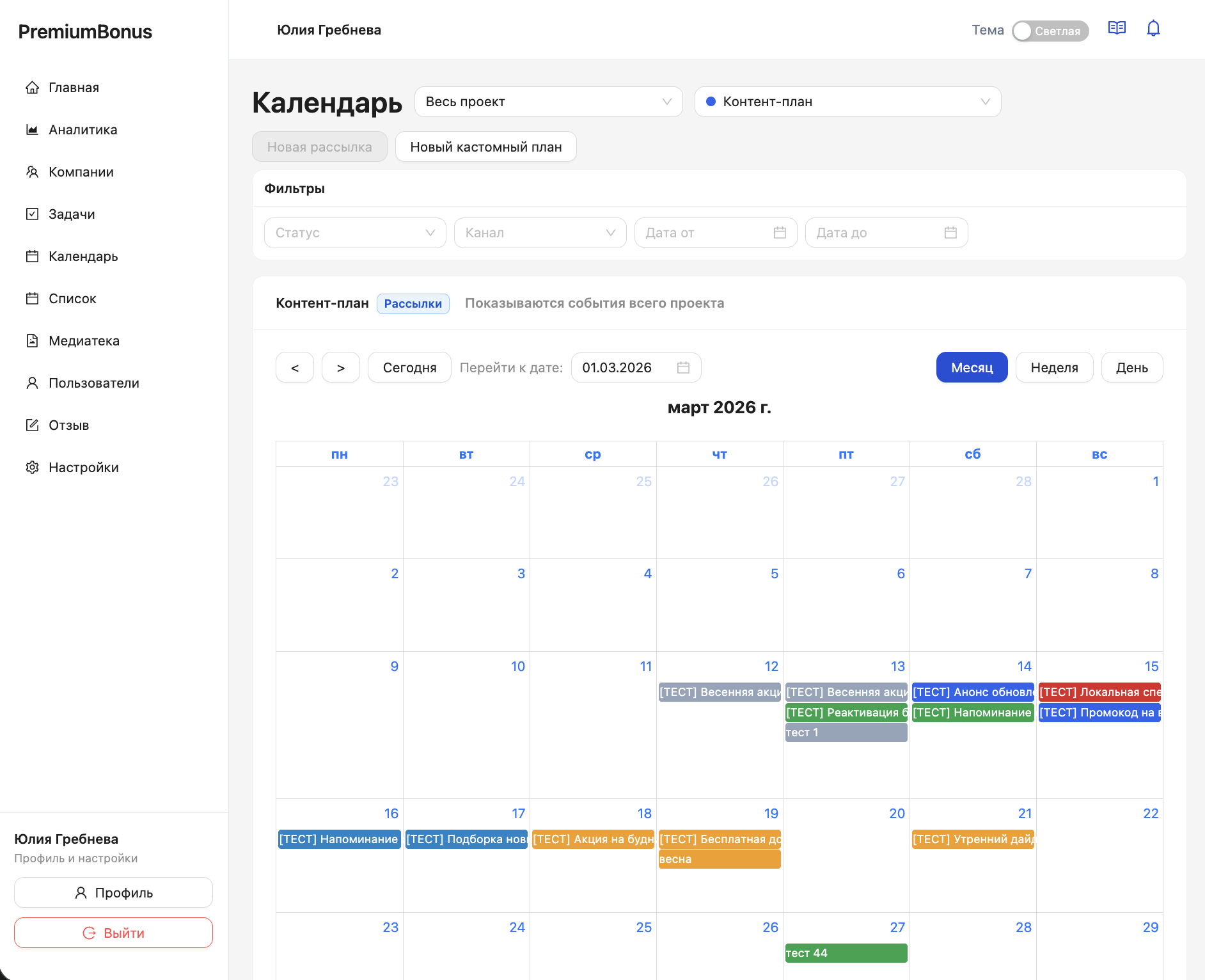Click the chart icon beside Аналитика
The image size is (1205, 980).
click(32, 130)
